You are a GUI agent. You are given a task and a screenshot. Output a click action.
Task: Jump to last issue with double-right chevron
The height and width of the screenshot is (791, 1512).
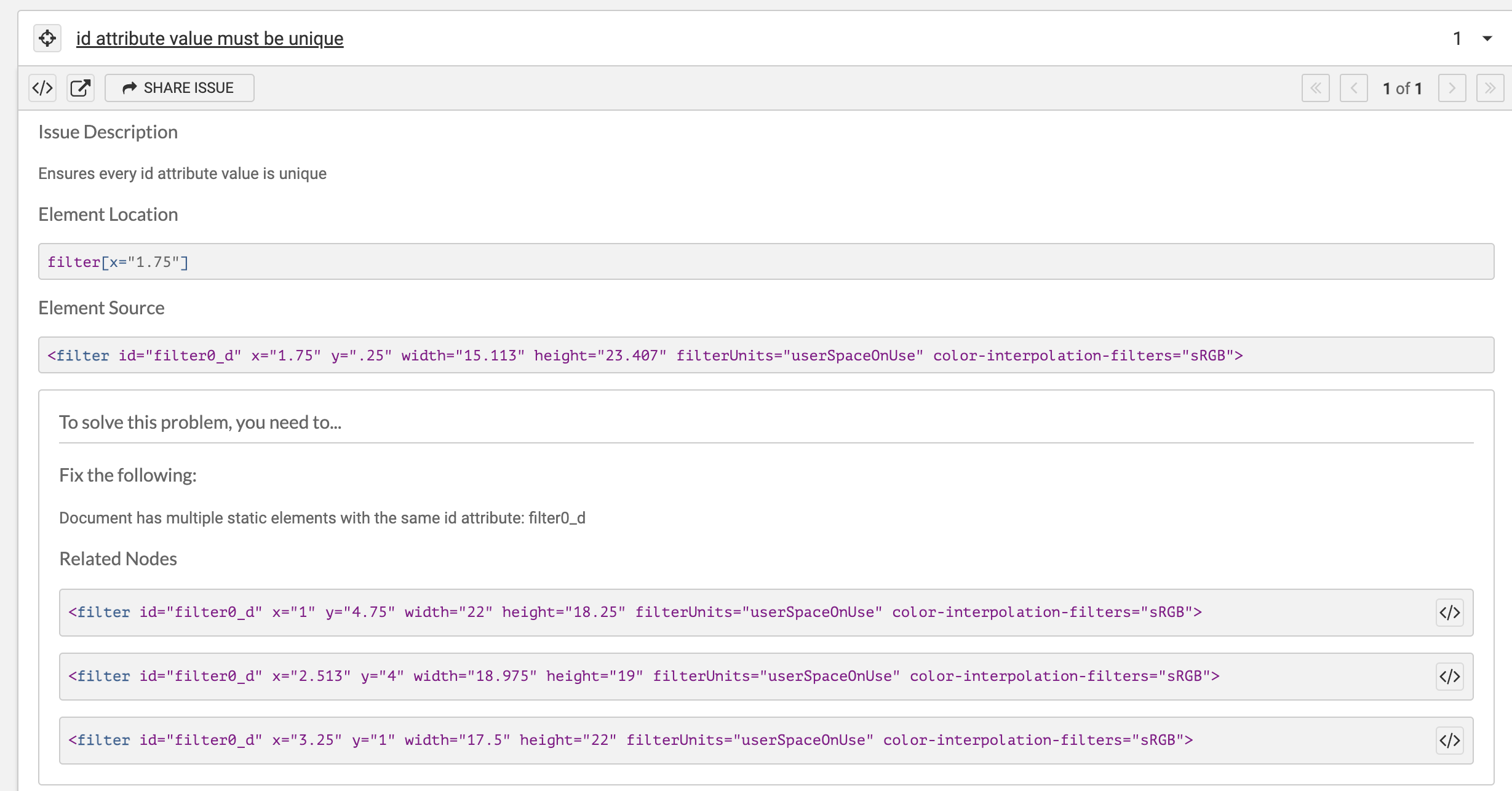pos(1490,87)
